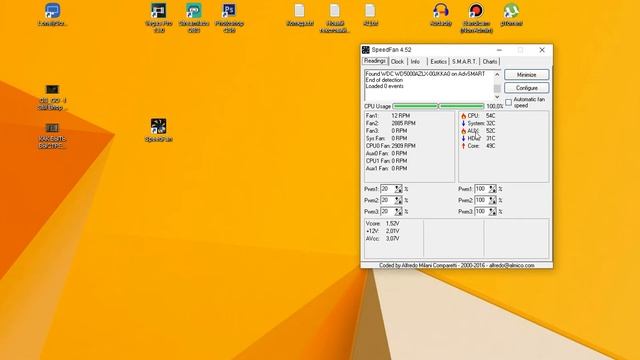This screenshot has width=640, height=360.
Task: Open the Photoshop CS6 desktop shortcut
Action: tap(229, 18)
